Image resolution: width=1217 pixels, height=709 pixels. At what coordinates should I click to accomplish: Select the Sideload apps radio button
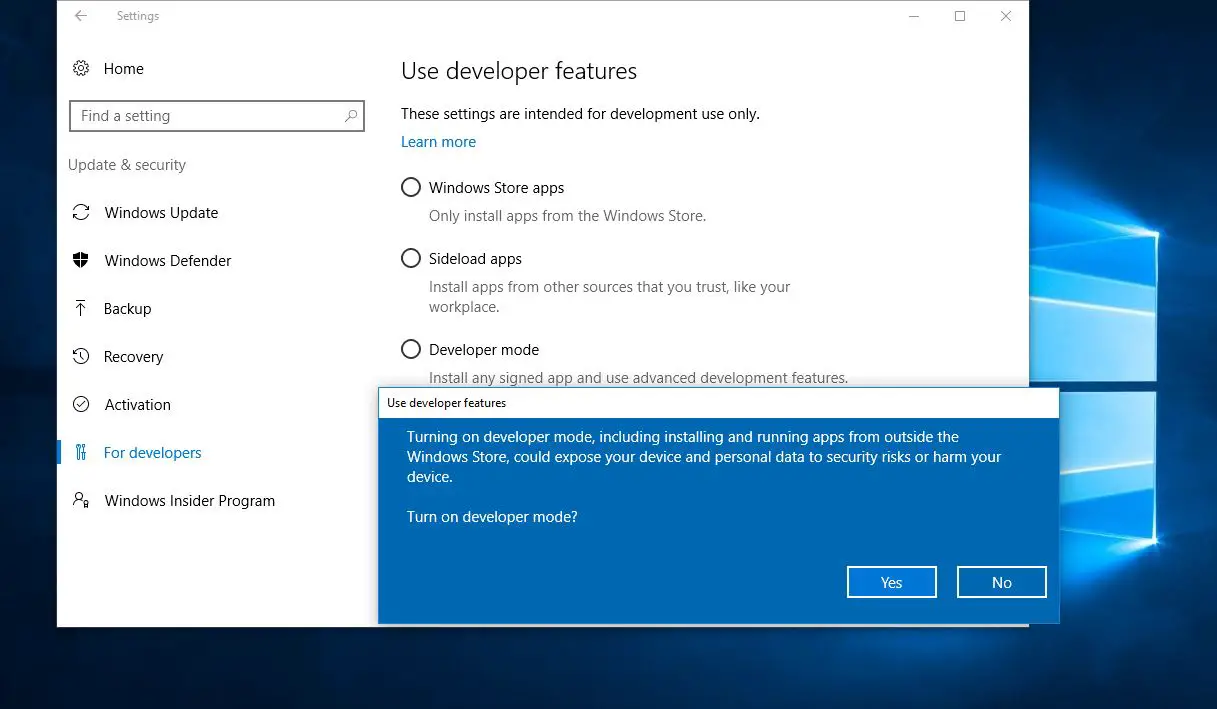coord(411,258)
